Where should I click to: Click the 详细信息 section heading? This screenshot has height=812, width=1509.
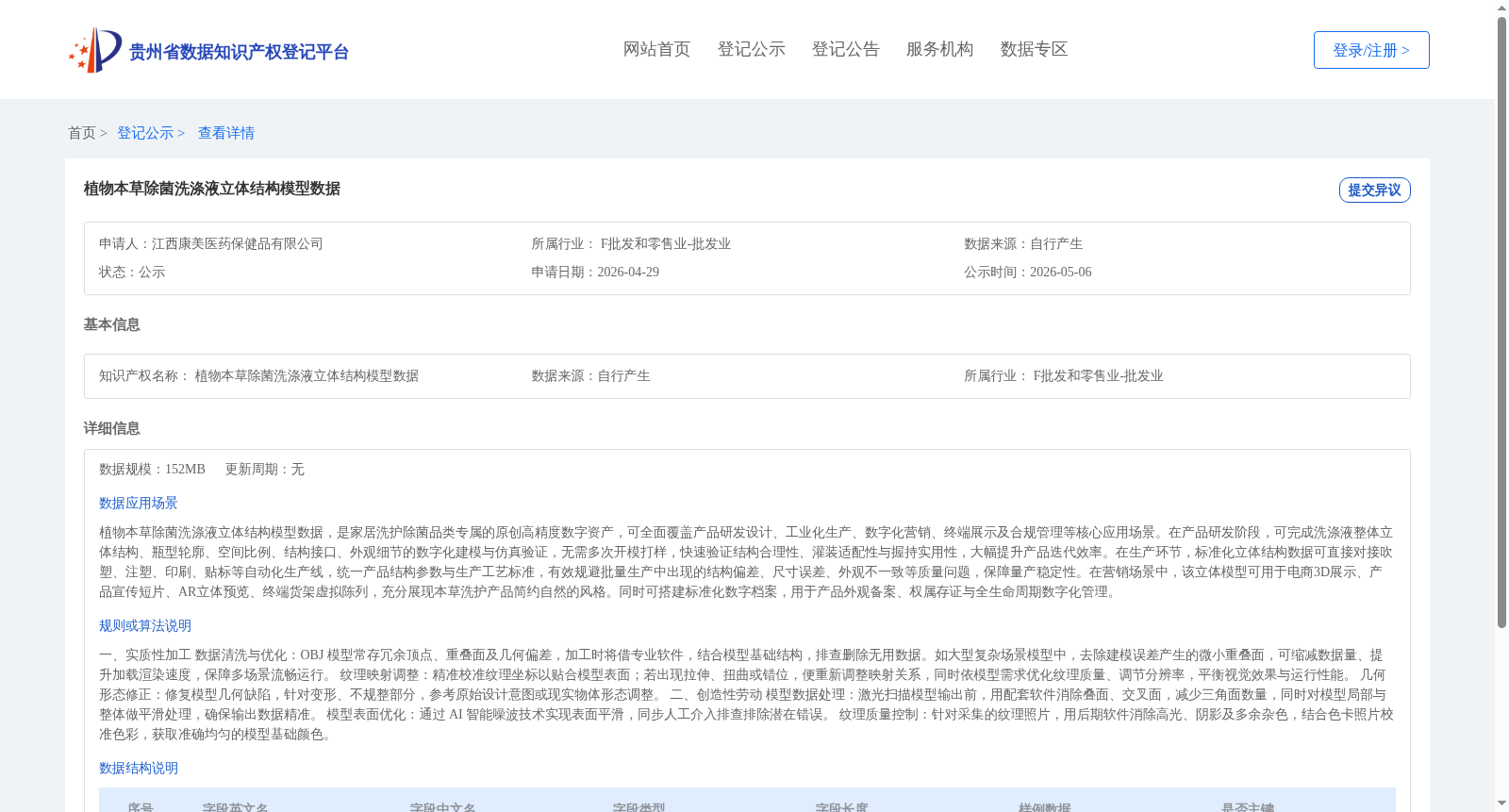pyautogui.click(x=111, y=428)
